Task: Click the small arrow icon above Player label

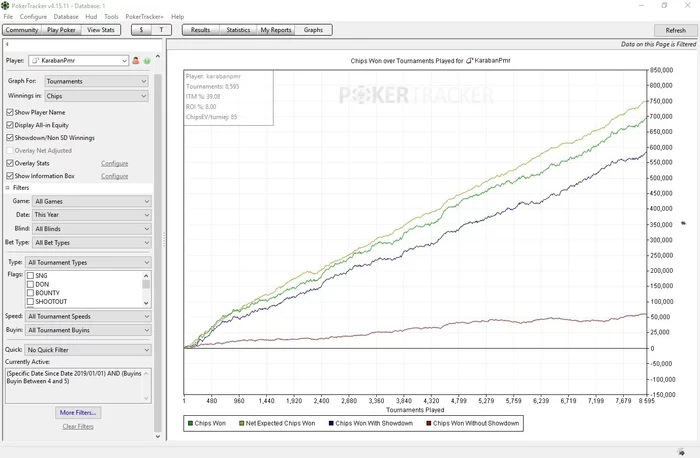Action: [7, 44]
